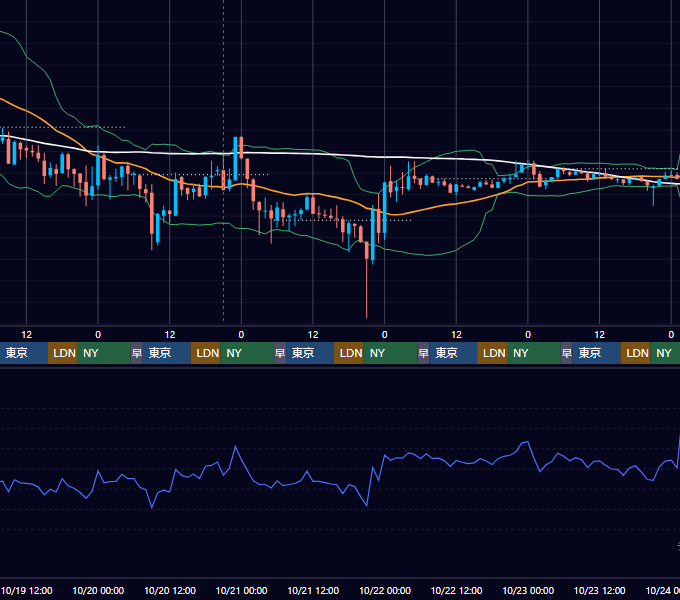Click the oscillator peak near 10/21 00:00
680x600 pixels.
click(235, 447)
